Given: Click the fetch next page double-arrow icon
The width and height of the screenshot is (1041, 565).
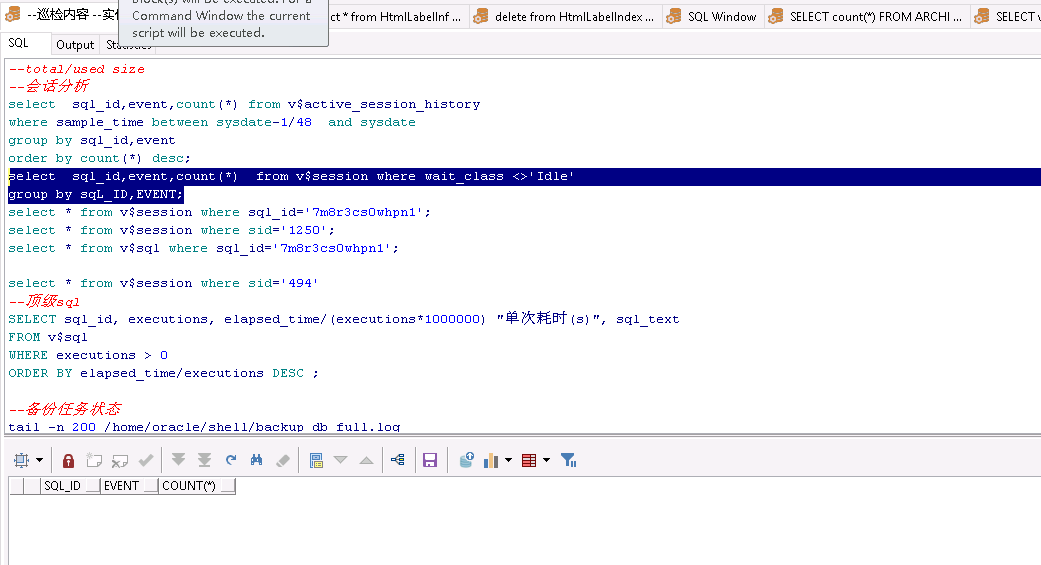Looking at the screenshot, I should pyautogui.click(x=179, y=461).
